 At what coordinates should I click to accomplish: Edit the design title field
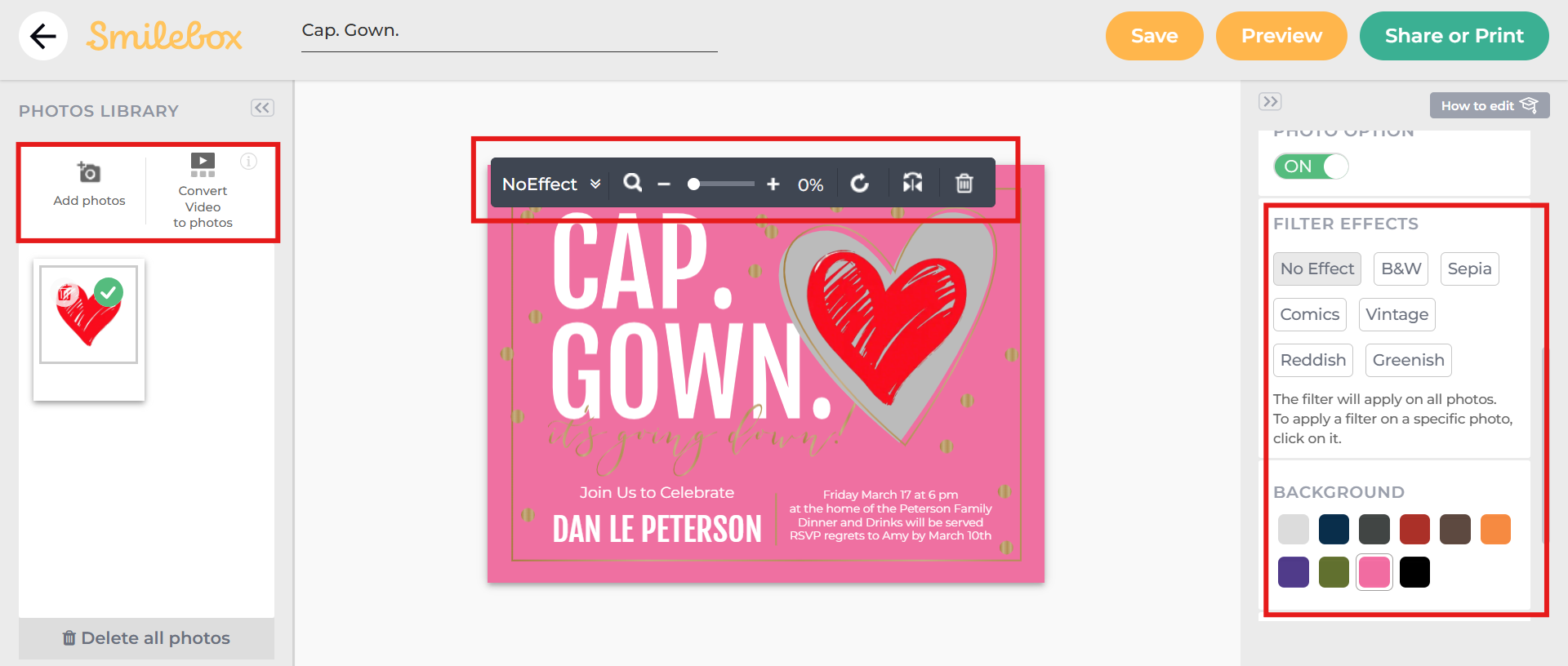click(509, 33)
